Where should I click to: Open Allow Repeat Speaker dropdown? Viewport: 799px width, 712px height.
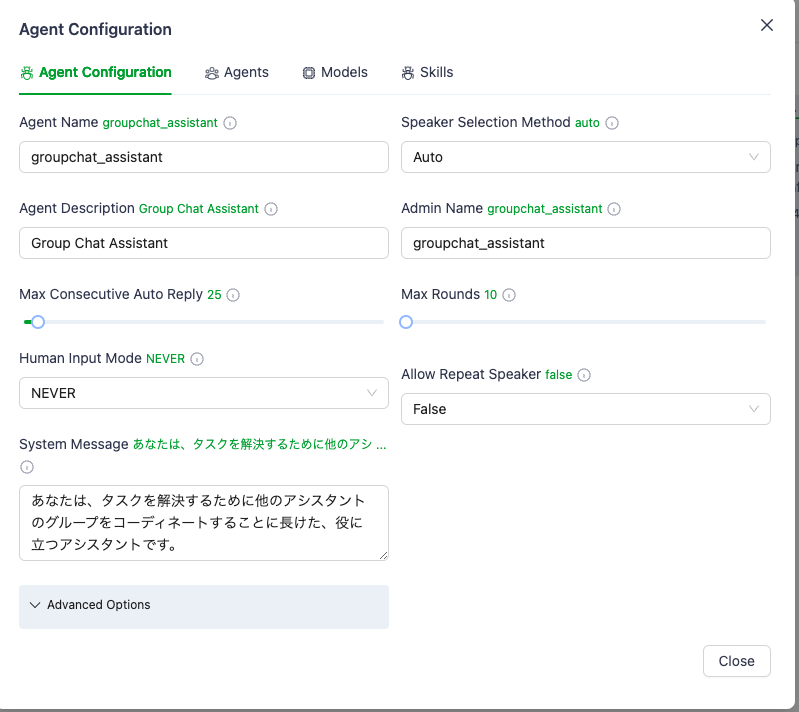[x=585, y=409]
